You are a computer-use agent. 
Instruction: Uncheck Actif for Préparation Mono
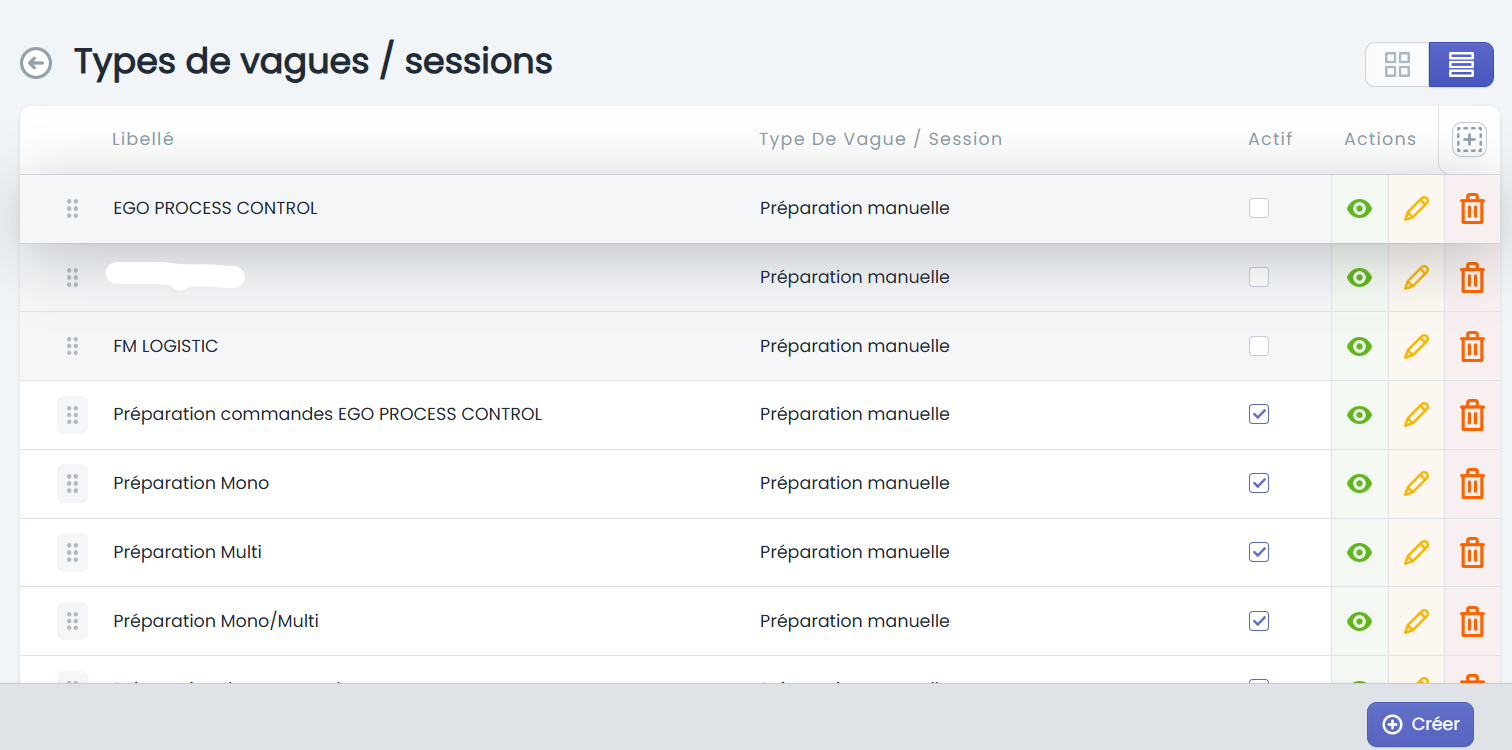click(x=1259, y=483)
